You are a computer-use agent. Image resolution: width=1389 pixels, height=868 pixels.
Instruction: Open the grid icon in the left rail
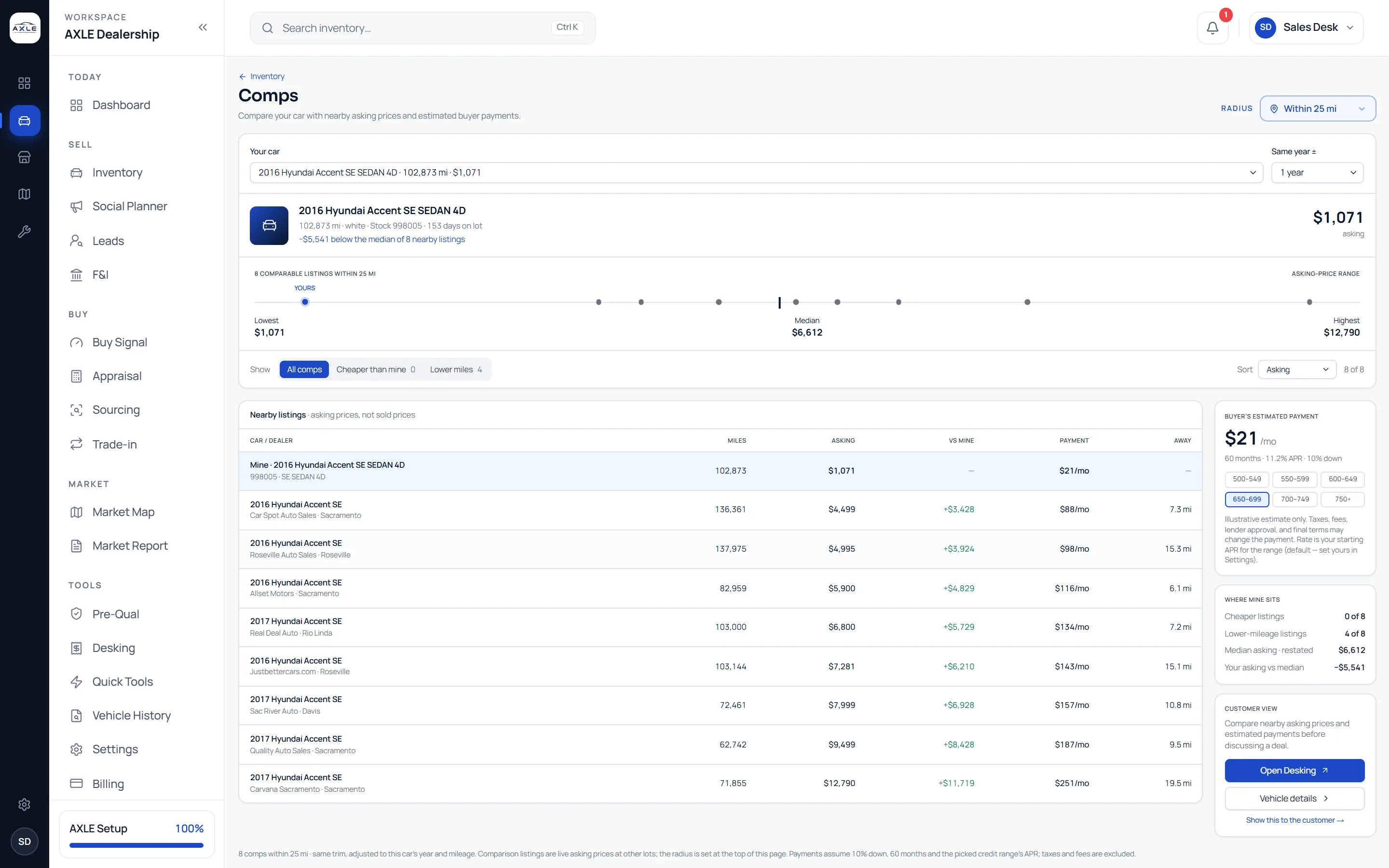[24, 83]
